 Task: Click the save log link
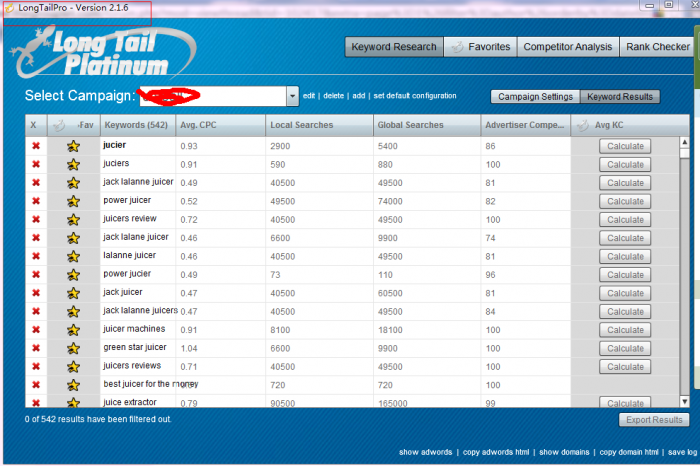[x=682, y=452]
